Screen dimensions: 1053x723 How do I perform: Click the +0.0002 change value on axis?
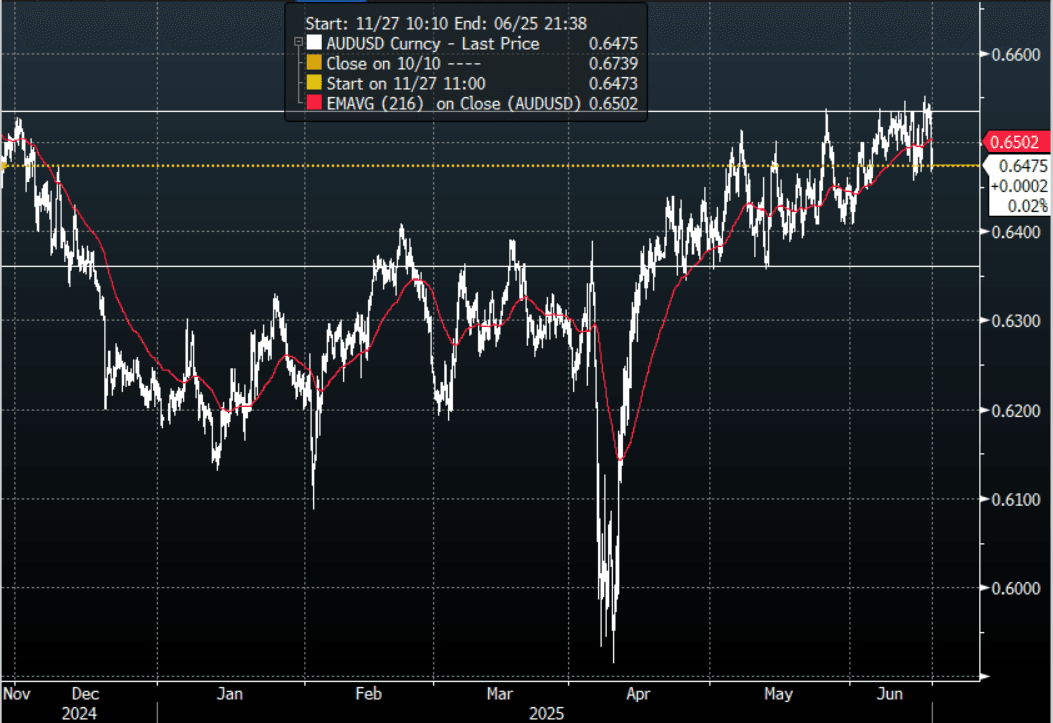point(1019,186)
